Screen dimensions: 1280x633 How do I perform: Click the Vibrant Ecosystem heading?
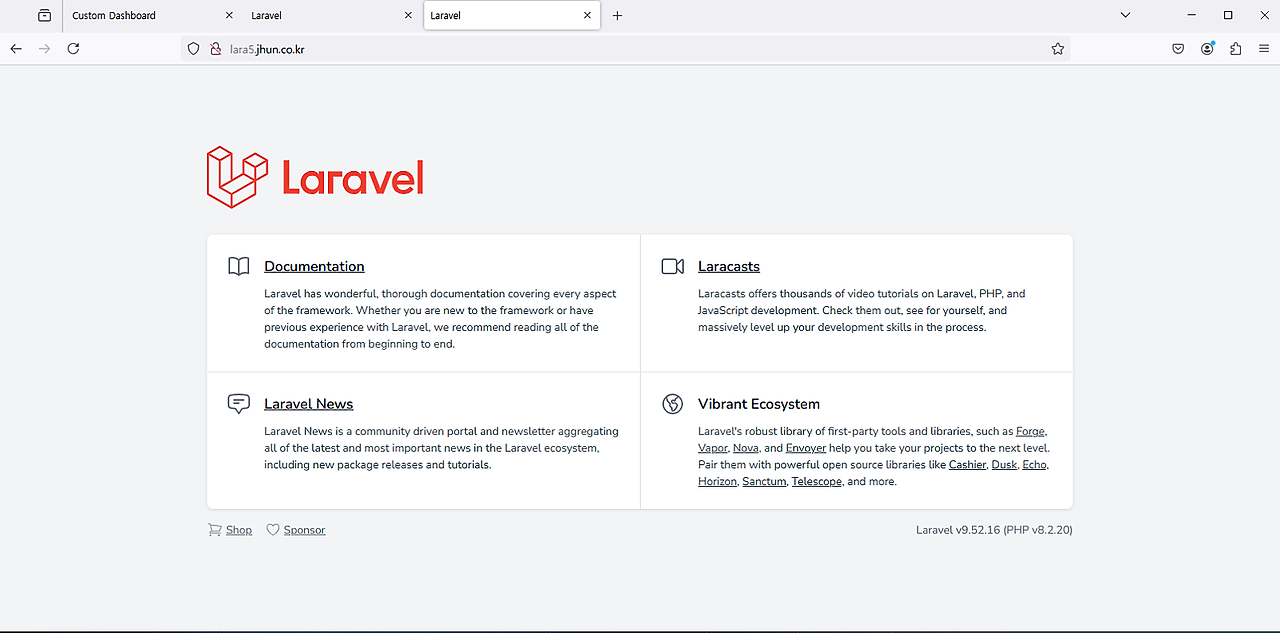[x=759, y=404]
